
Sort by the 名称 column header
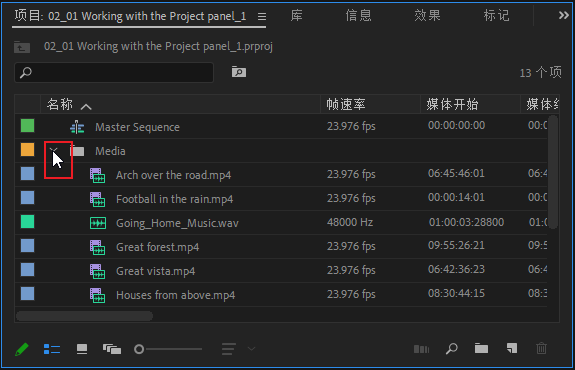(60, 104)
